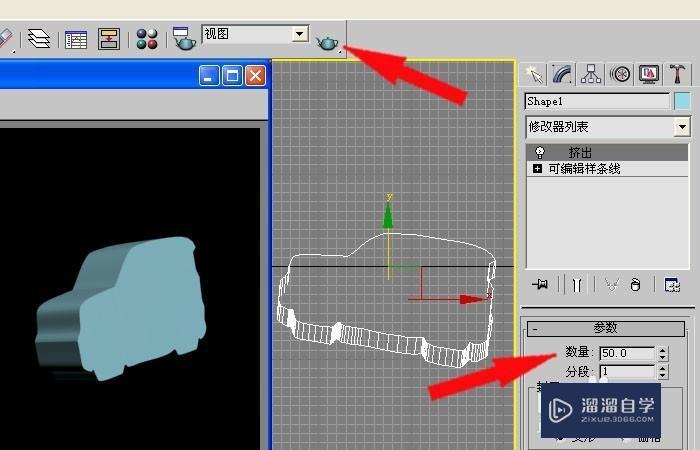Image resolution: width=700 pixels, height=450 pixels.
Task: Open the 修改器列表 modifier list dropdown
Action: click(x=608, y=127)
